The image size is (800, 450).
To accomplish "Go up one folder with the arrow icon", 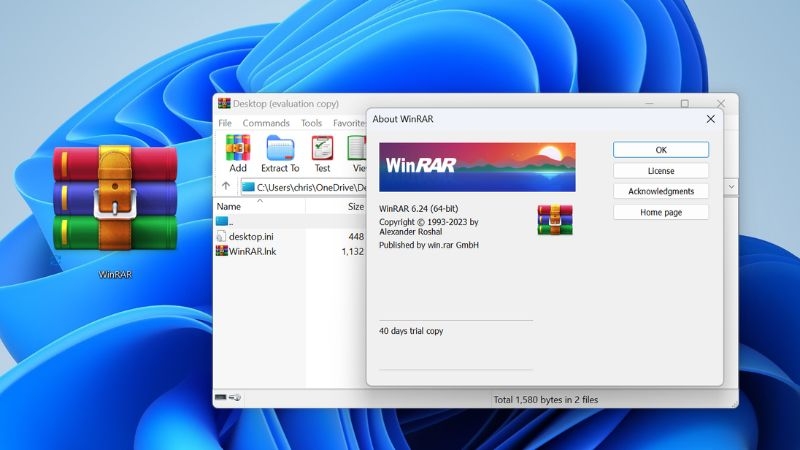I will point(226,186).
